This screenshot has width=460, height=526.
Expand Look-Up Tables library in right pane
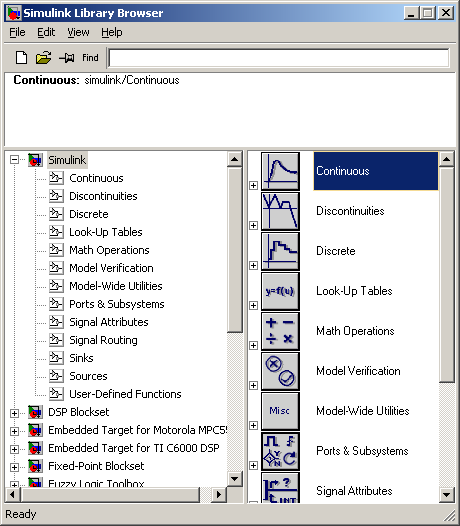(254, 305)
